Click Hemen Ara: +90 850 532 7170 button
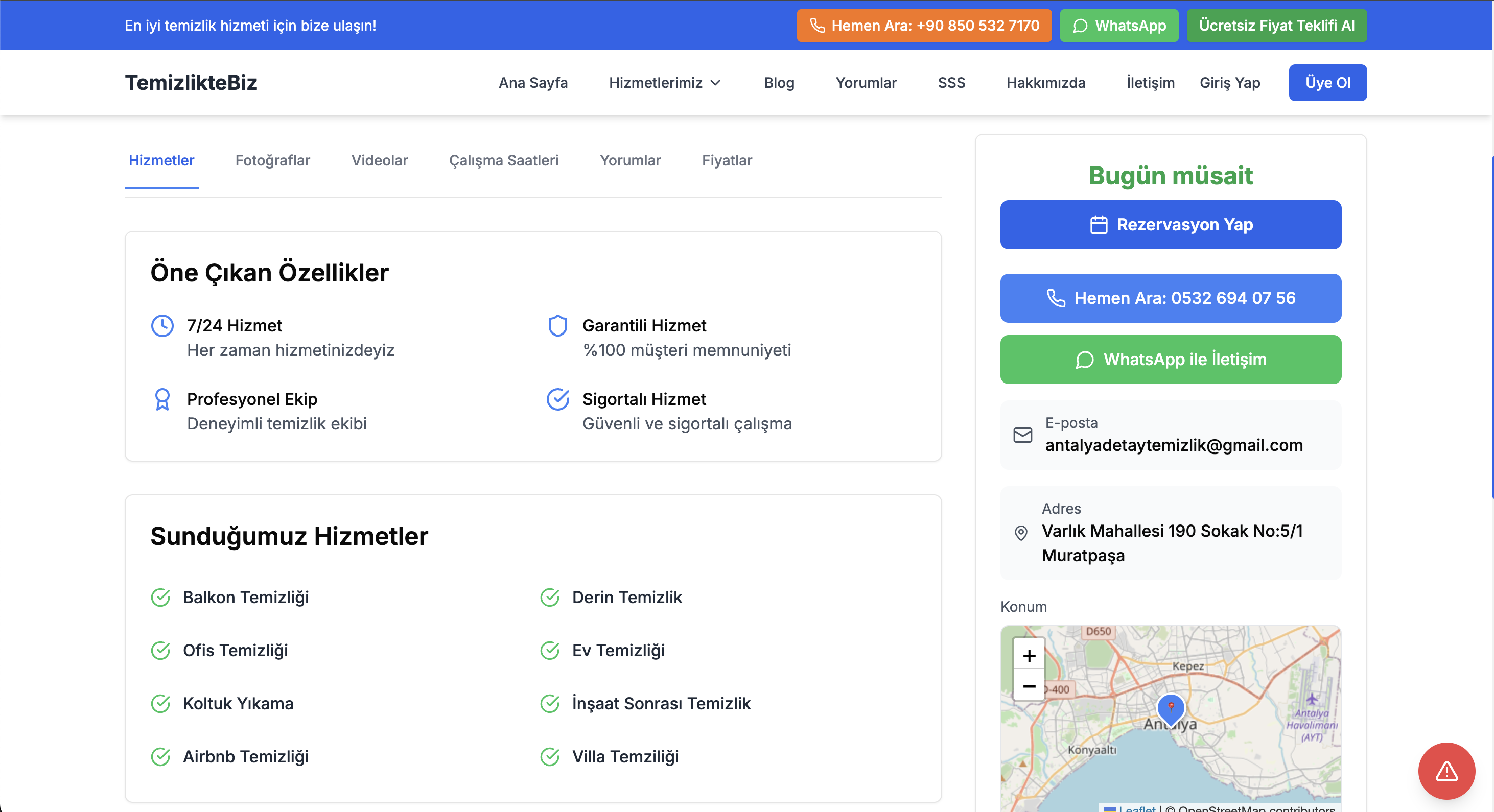The width and height of the screenshot is (1494, 812). click(924, 26)
